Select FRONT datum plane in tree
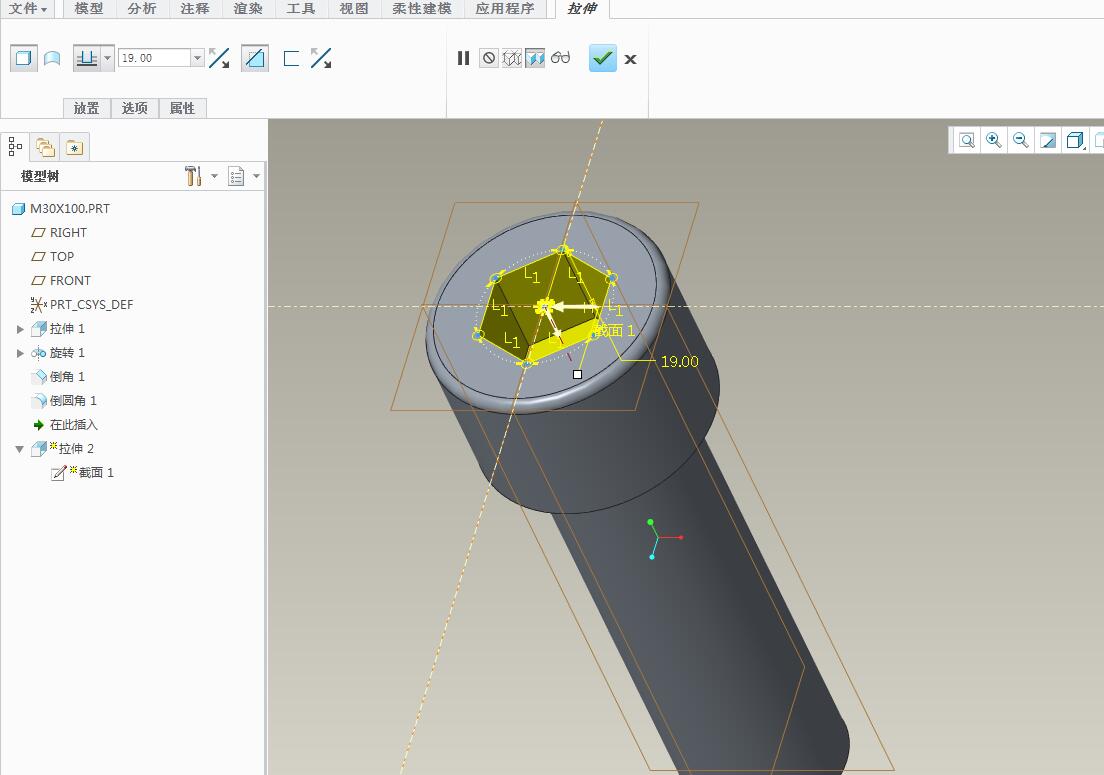 (61, 280)
